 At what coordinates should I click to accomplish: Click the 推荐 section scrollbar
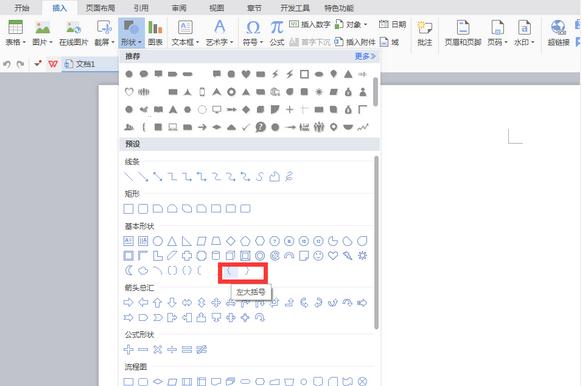click(375, 91)
